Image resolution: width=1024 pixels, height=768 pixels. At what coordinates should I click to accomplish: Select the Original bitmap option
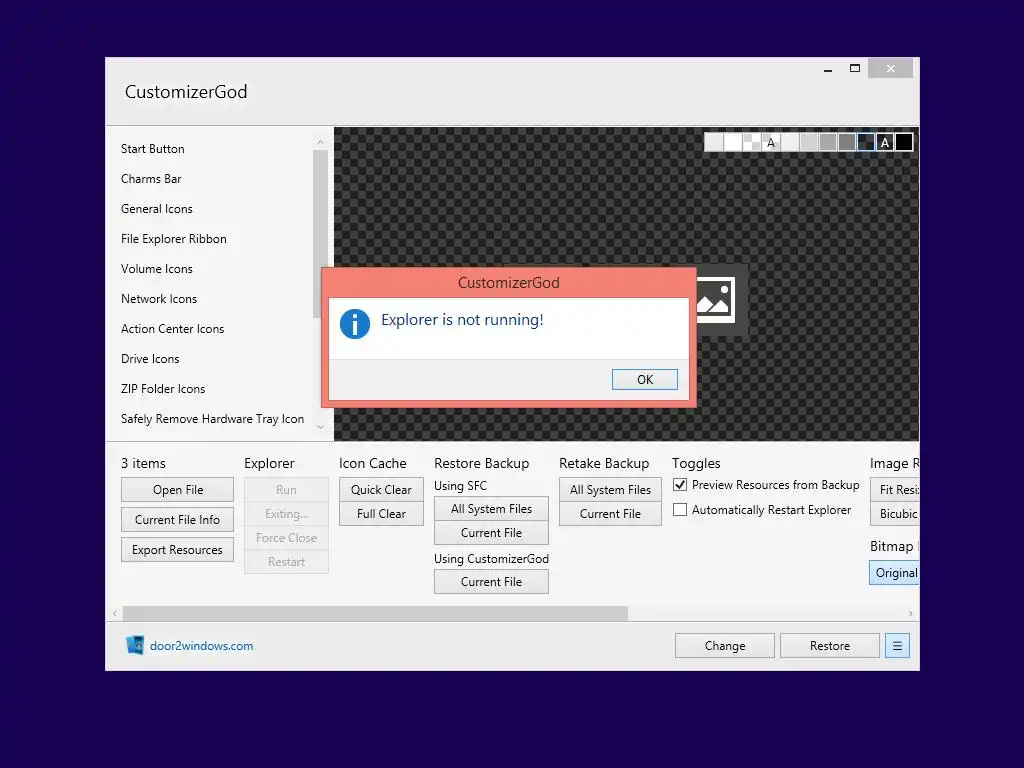pyautogui.click(x=894, y=573)
